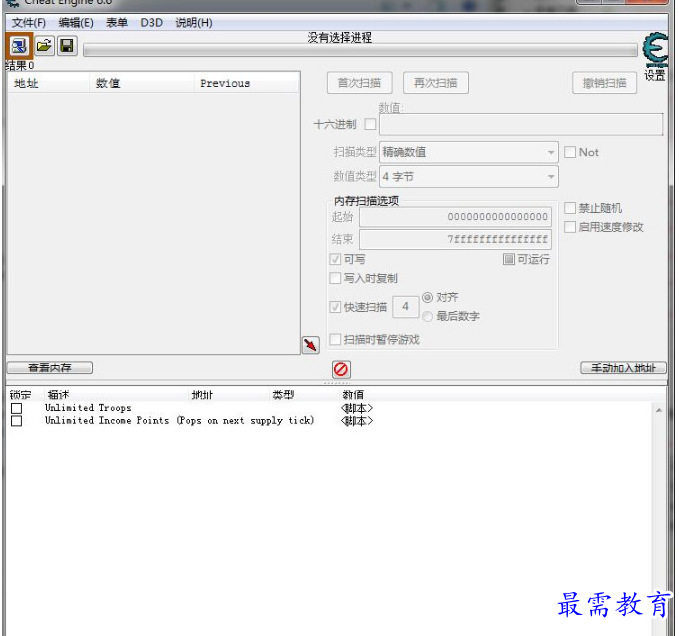Open Cheat Engine logo settings
Screen dimensions: 679x636
point(655,49)
